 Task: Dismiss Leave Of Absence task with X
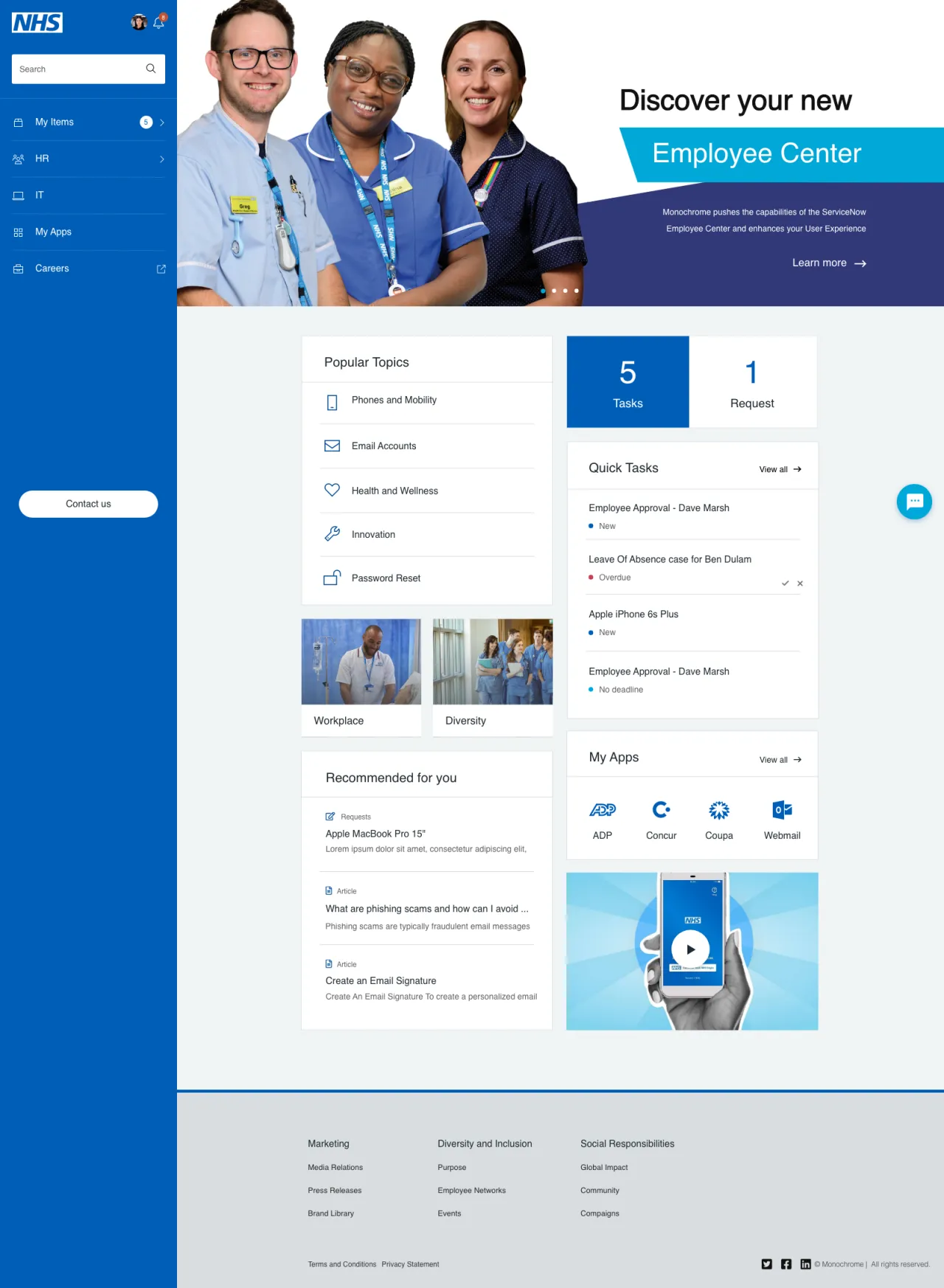tap(800, 584)
